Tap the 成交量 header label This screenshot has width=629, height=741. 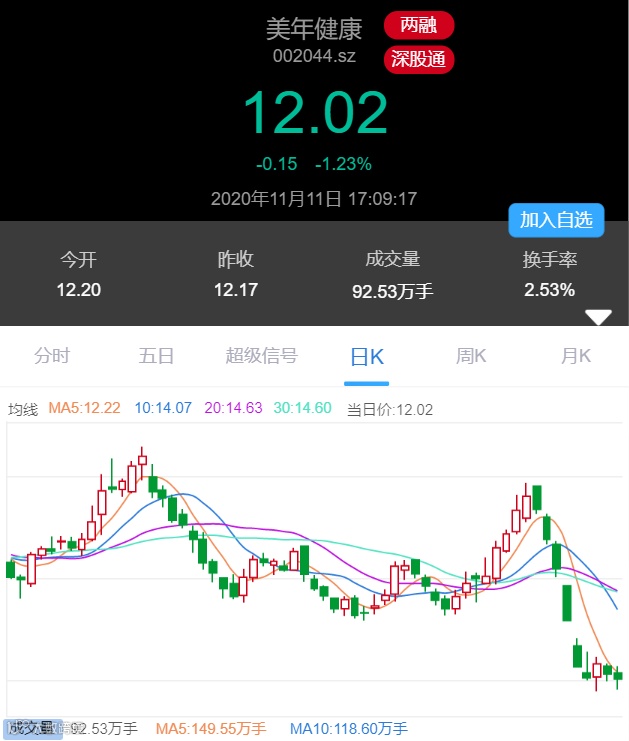(x=393, y=259)
